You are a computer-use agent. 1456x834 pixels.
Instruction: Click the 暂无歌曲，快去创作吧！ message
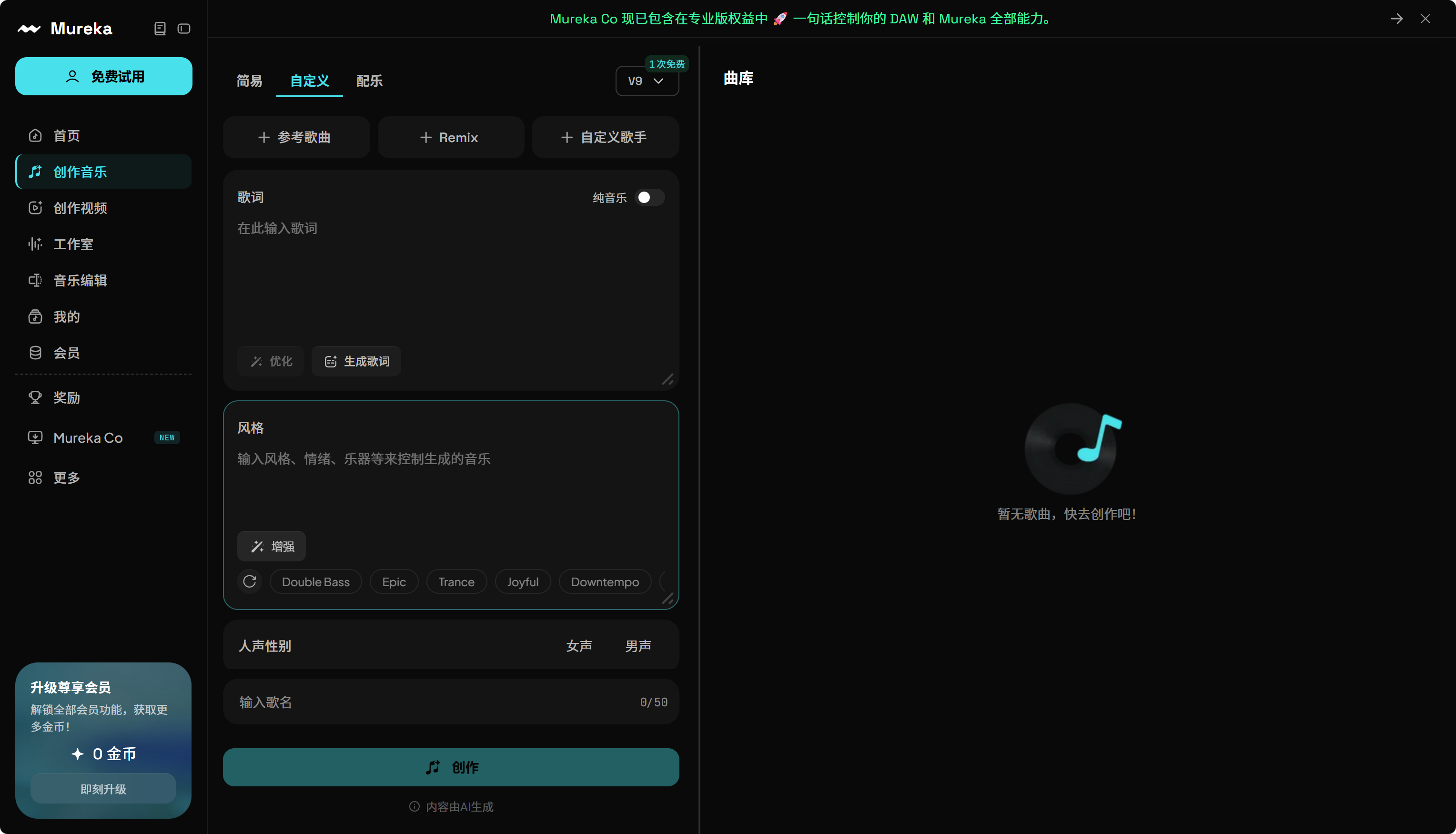1067,514
